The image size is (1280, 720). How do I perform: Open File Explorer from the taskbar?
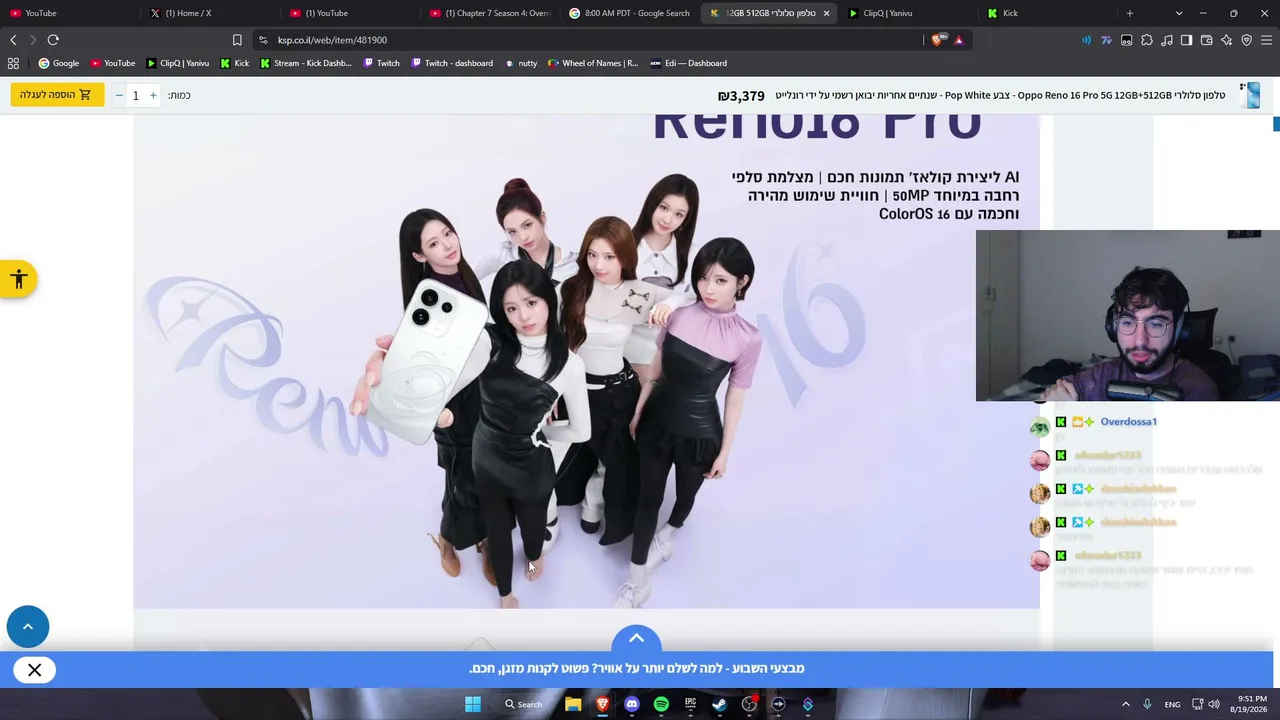coord(573,704)
